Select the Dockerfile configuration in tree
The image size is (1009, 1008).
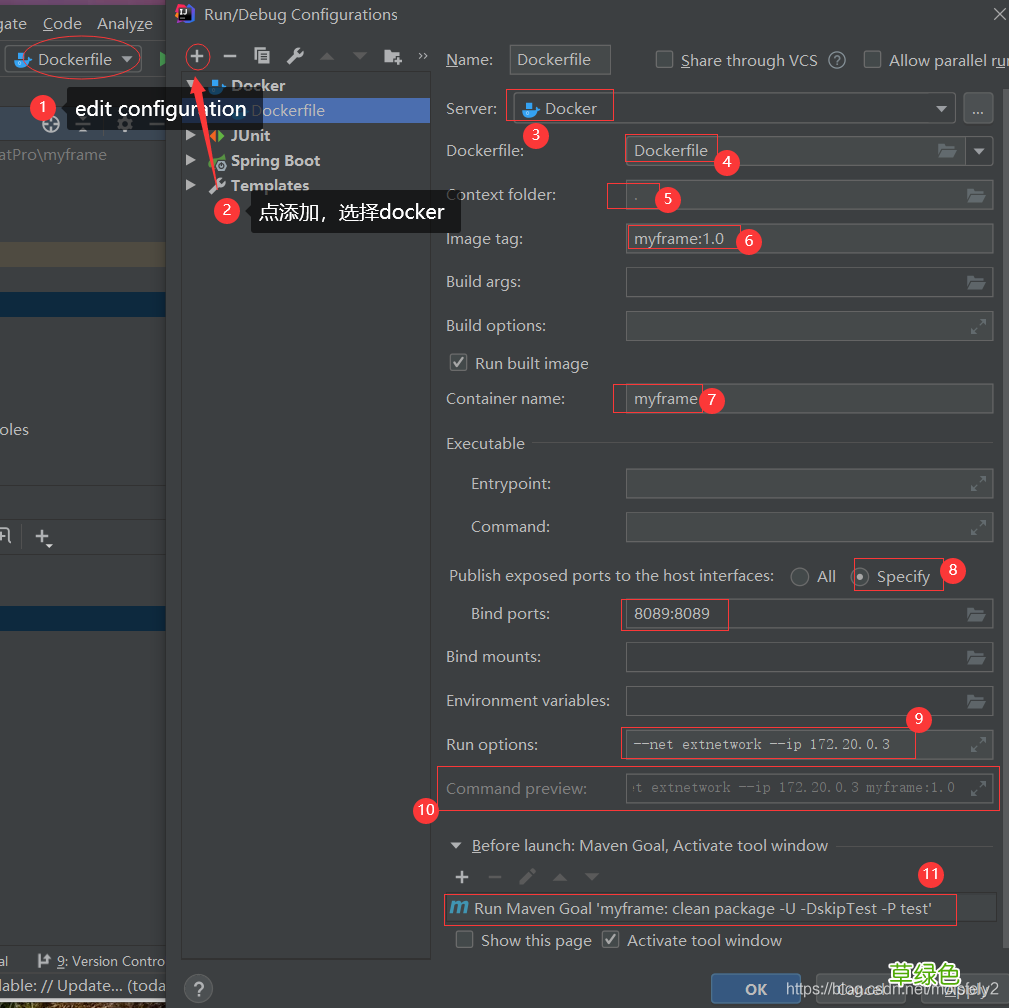point(306,110)
